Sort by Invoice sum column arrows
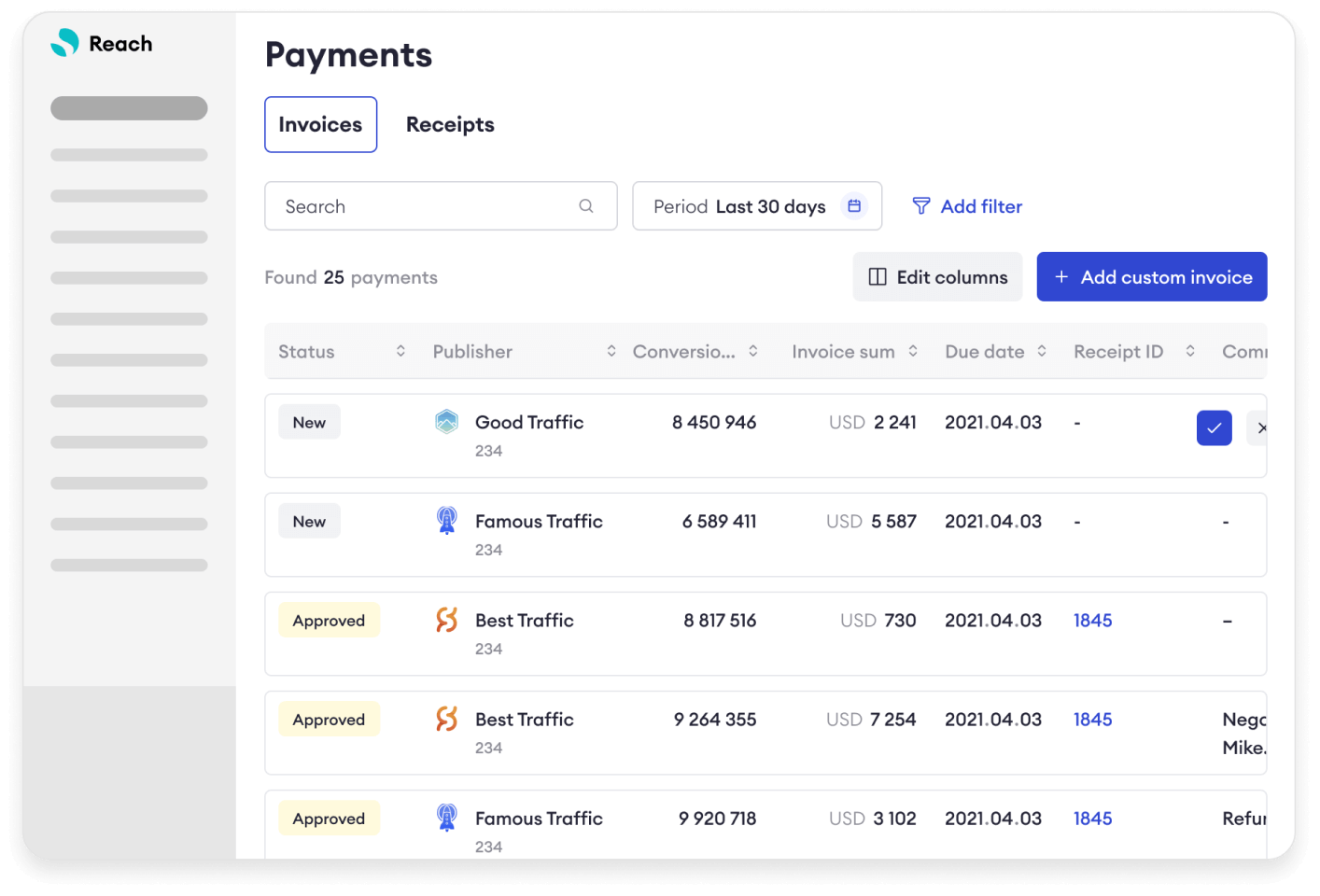This screenshot has height=896, width=1320. tap(913, 351)
